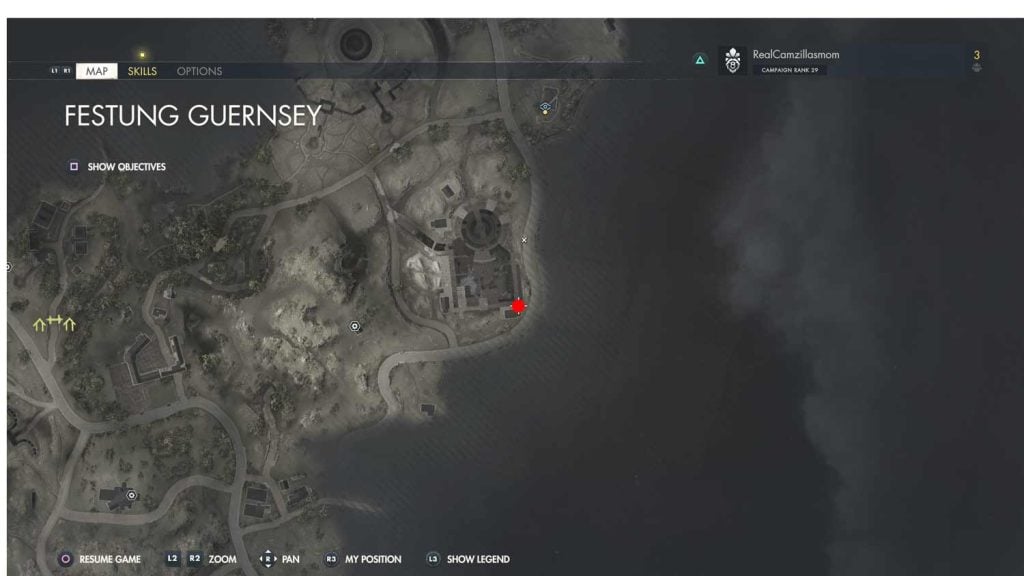This screenshot has height=576, width=1024.
Task: Click the R1 shoulder button icon
Action: pyautogui.click(x=67, y=71)
